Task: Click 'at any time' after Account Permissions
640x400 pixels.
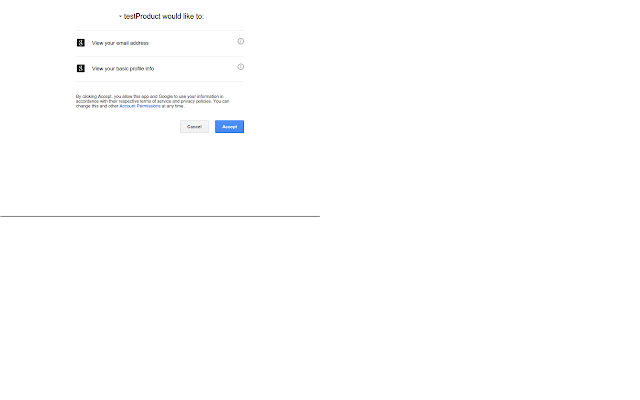Action: click(x=173, y=106)
